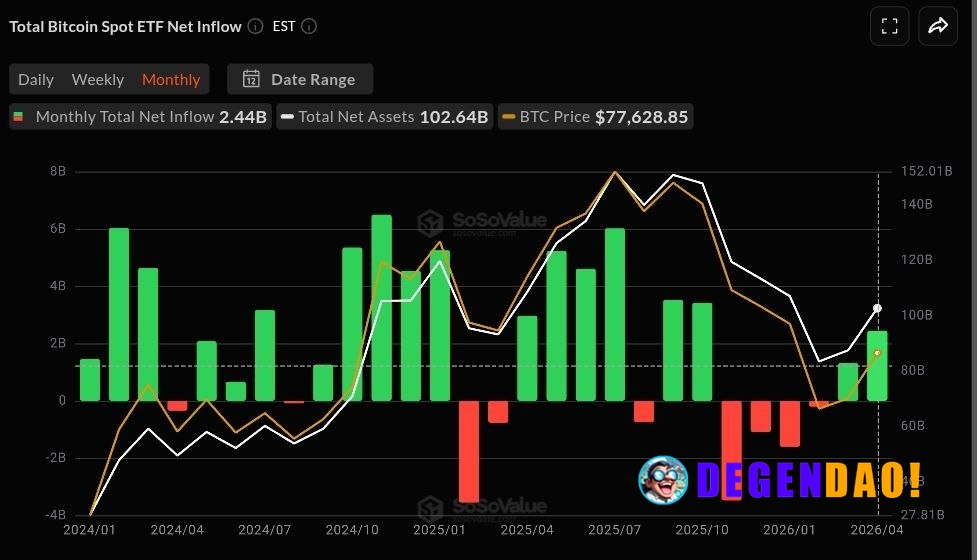Click the 2024/04 x-axis label
Screen dimensions: 977x560
(177, 530)
